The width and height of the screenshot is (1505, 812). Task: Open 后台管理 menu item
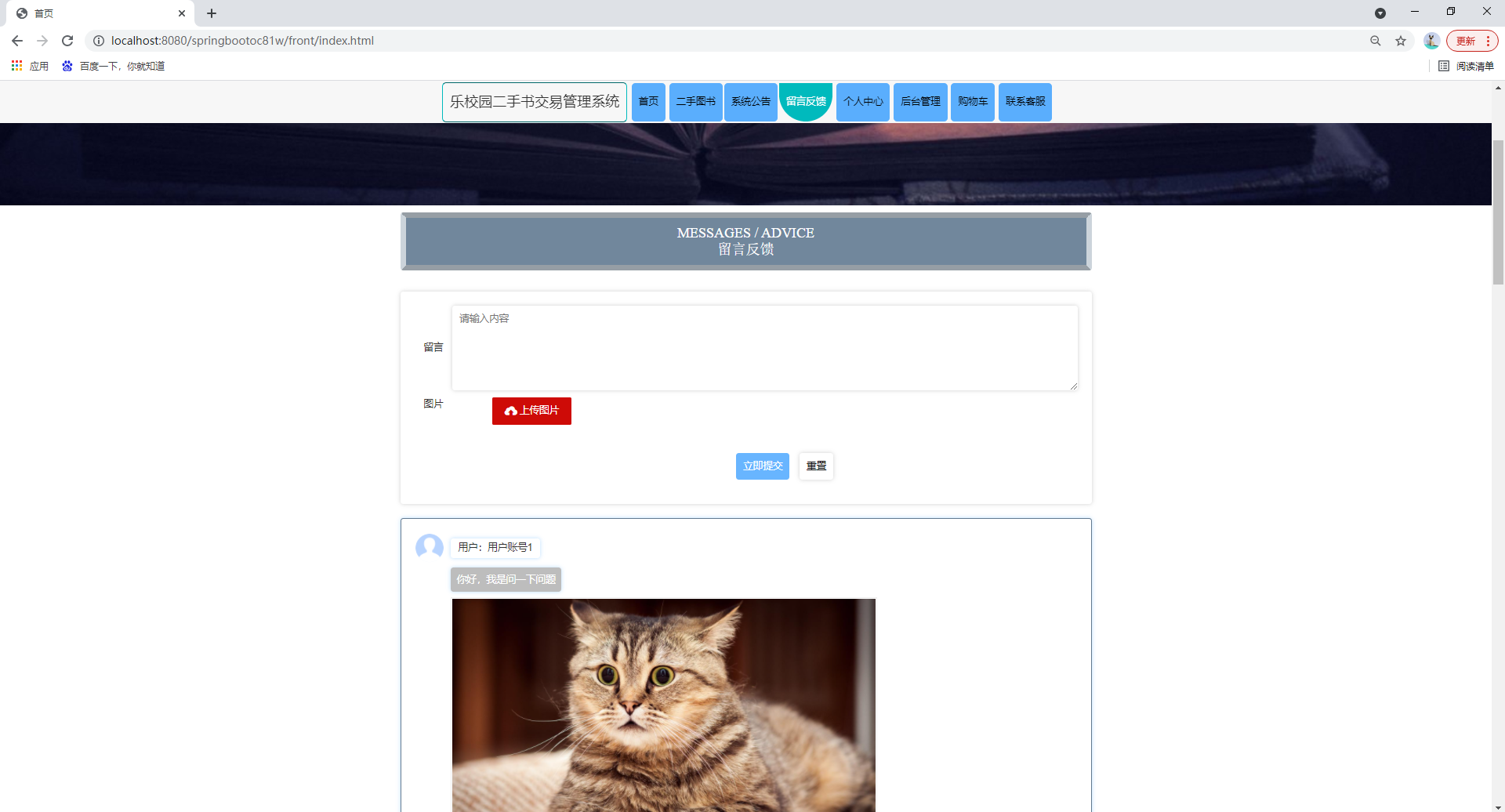tap(920, 102)
